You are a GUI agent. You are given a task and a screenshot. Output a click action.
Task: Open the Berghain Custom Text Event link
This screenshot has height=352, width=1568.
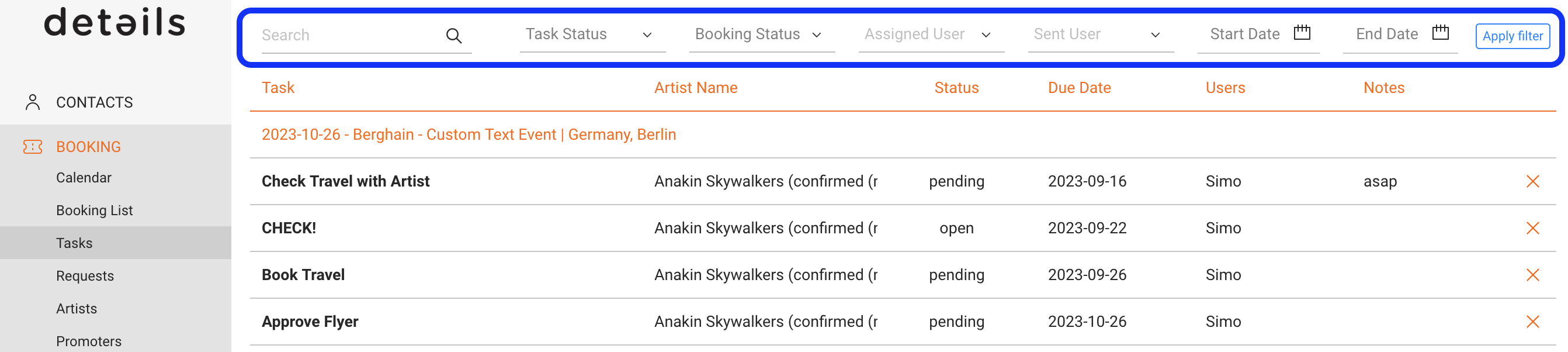coord(468,134)
